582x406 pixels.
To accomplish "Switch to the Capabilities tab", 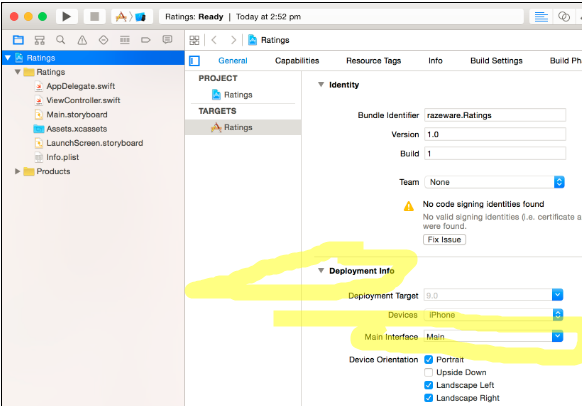I will 297,61.
